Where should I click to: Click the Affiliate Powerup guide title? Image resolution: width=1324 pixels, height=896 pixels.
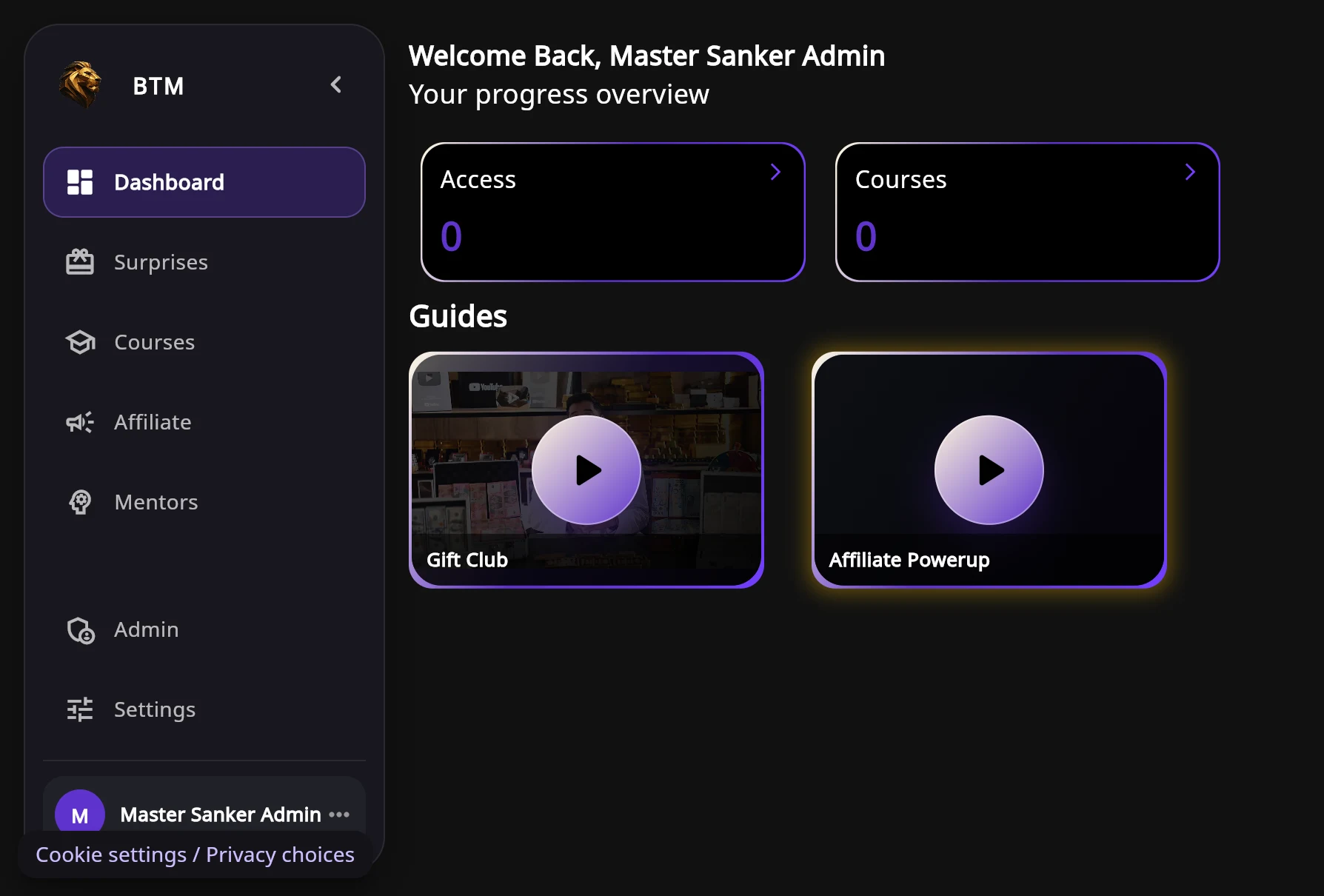coord(909,561)
